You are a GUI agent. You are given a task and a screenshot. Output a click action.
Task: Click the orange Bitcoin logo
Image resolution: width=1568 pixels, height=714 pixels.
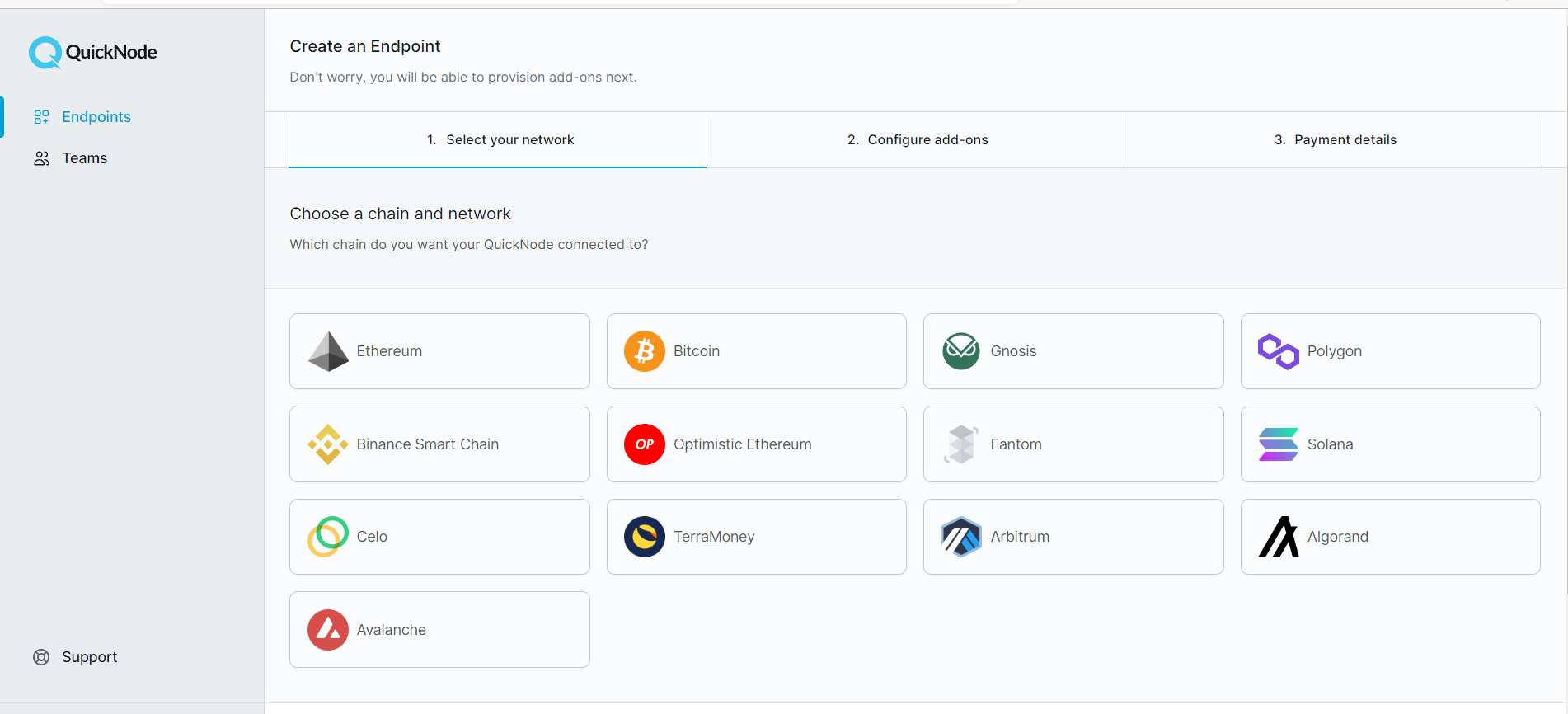pyautogui.click(x=645, y=351)
